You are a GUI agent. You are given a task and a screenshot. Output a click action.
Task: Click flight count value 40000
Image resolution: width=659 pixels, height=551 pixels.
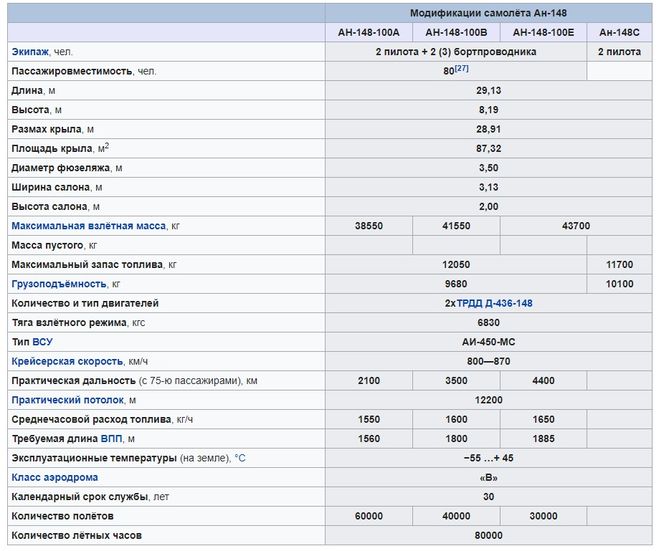pos(456,516)
